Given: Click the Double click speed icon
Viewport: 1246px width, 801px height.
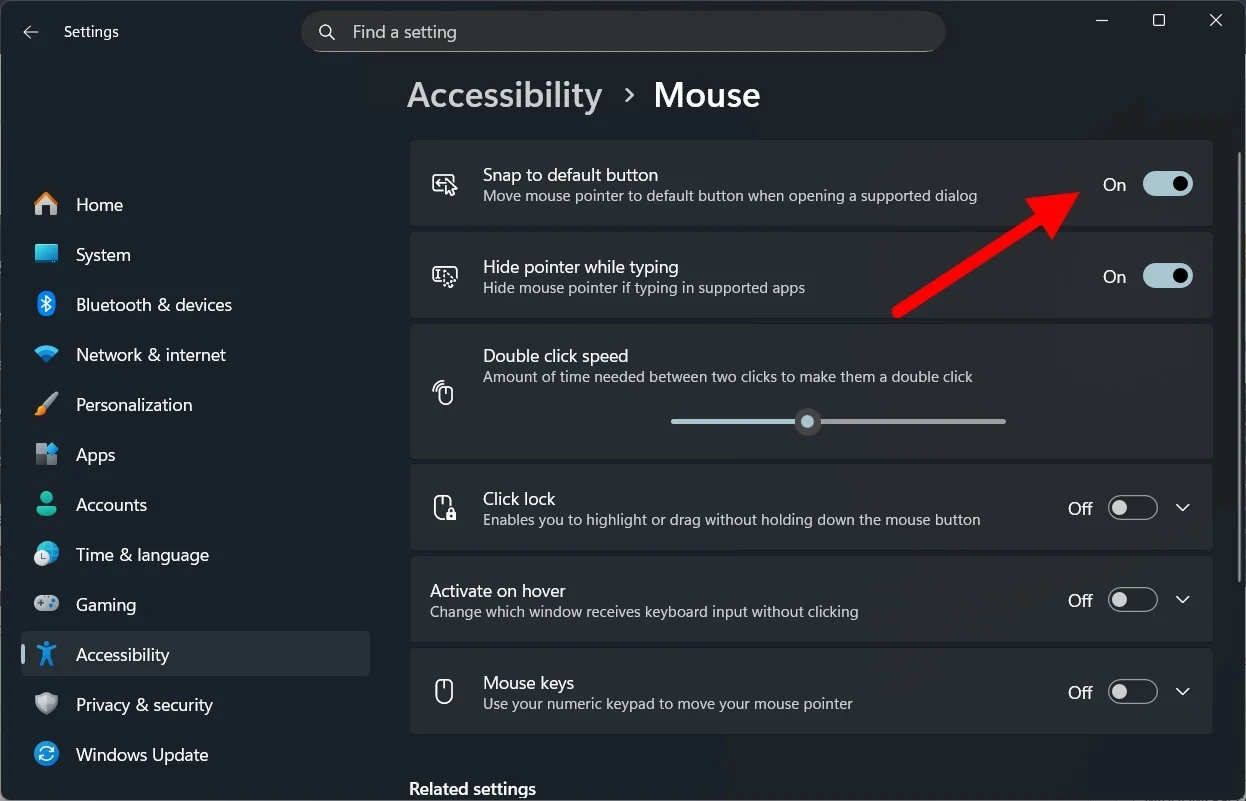Looking at the screenshot, I should click(443, 392).
